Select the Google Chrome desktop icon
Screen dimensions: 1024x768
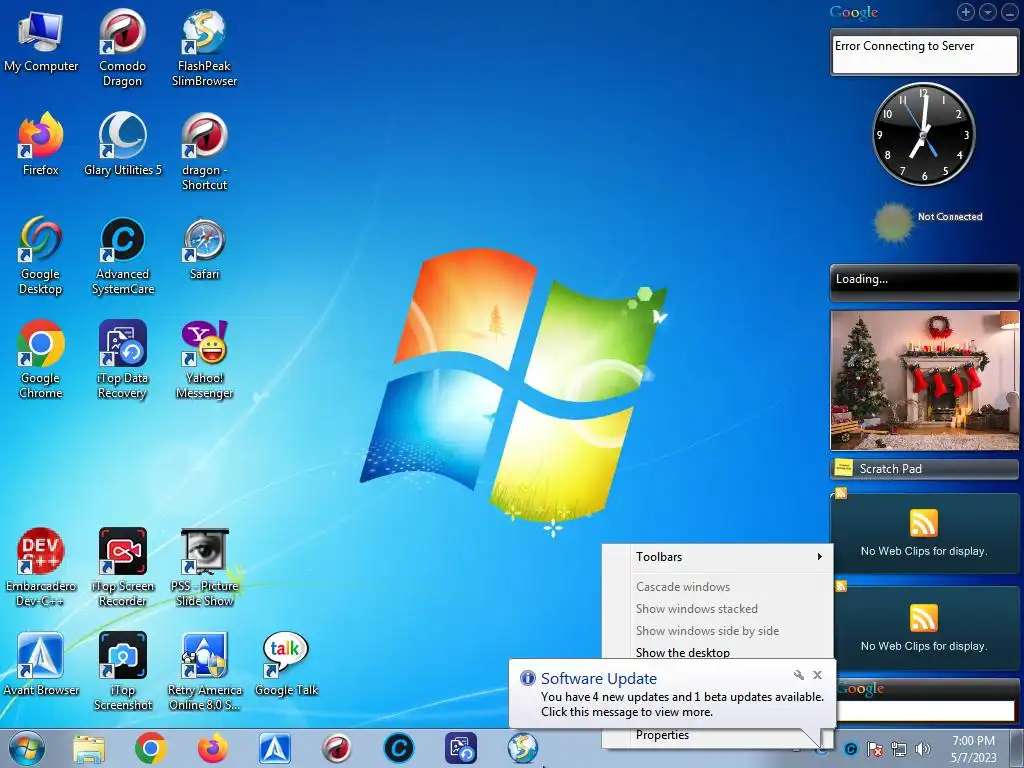click(40, 359)
